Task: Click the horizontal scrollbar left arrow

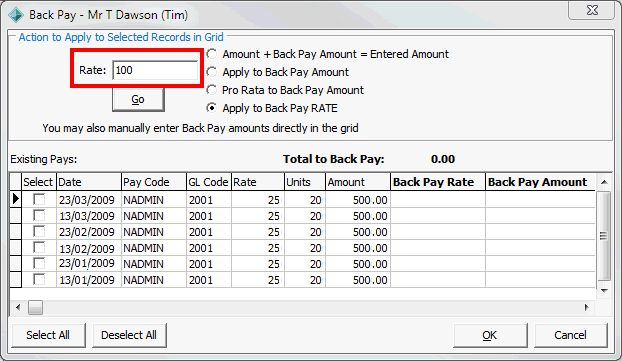Action: coord(18,307)
